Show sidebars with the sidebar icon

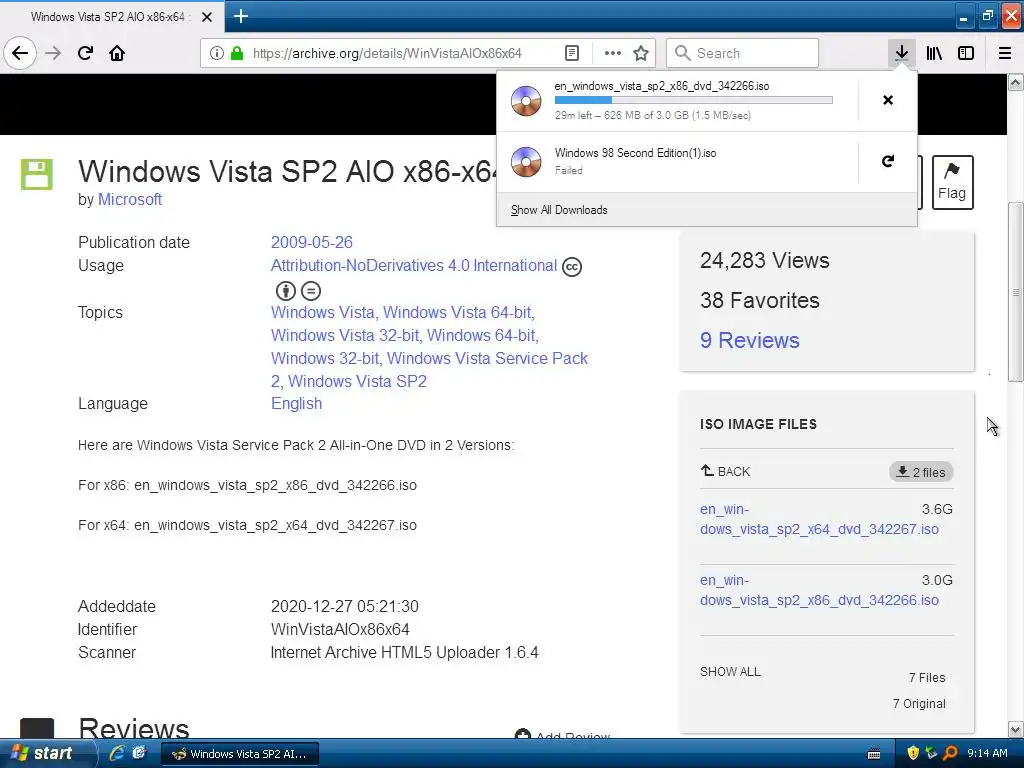[966, 53]
